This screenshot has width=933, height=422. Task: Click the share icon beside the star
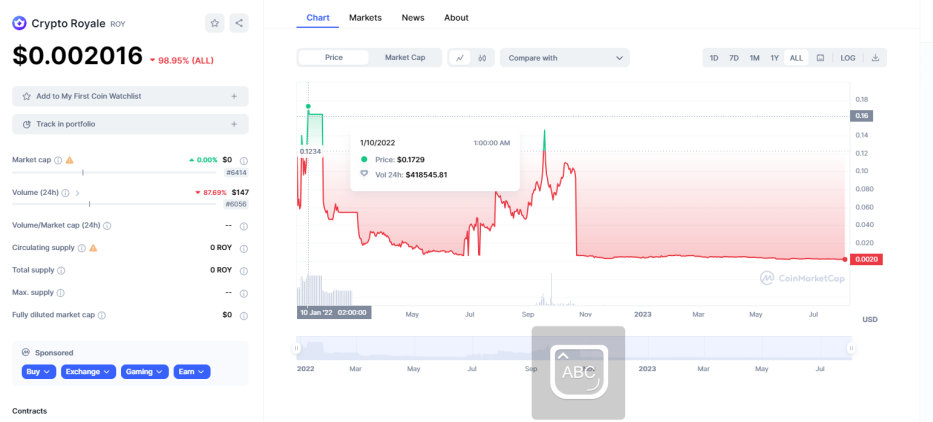[239, 23]
